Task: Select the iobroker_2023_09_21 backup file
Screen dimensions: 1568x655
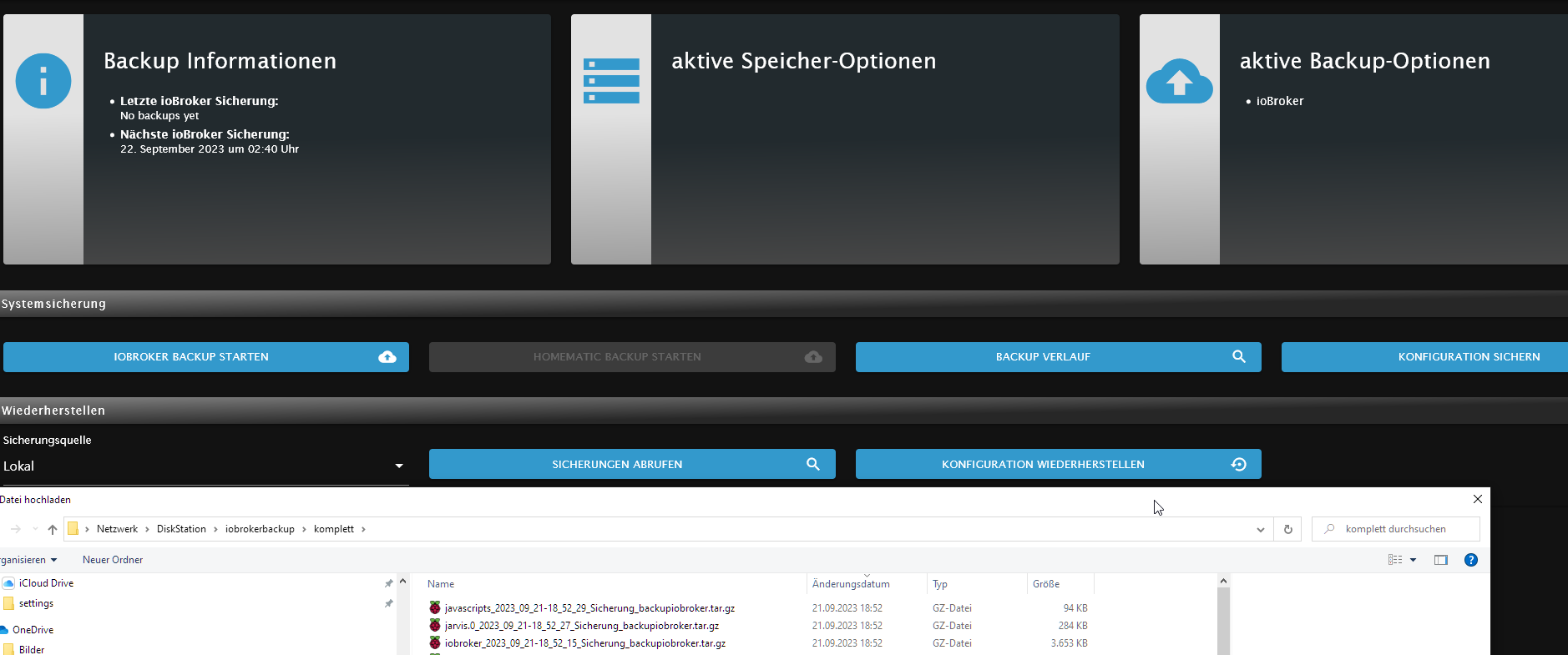Action: tap(584, 643)
